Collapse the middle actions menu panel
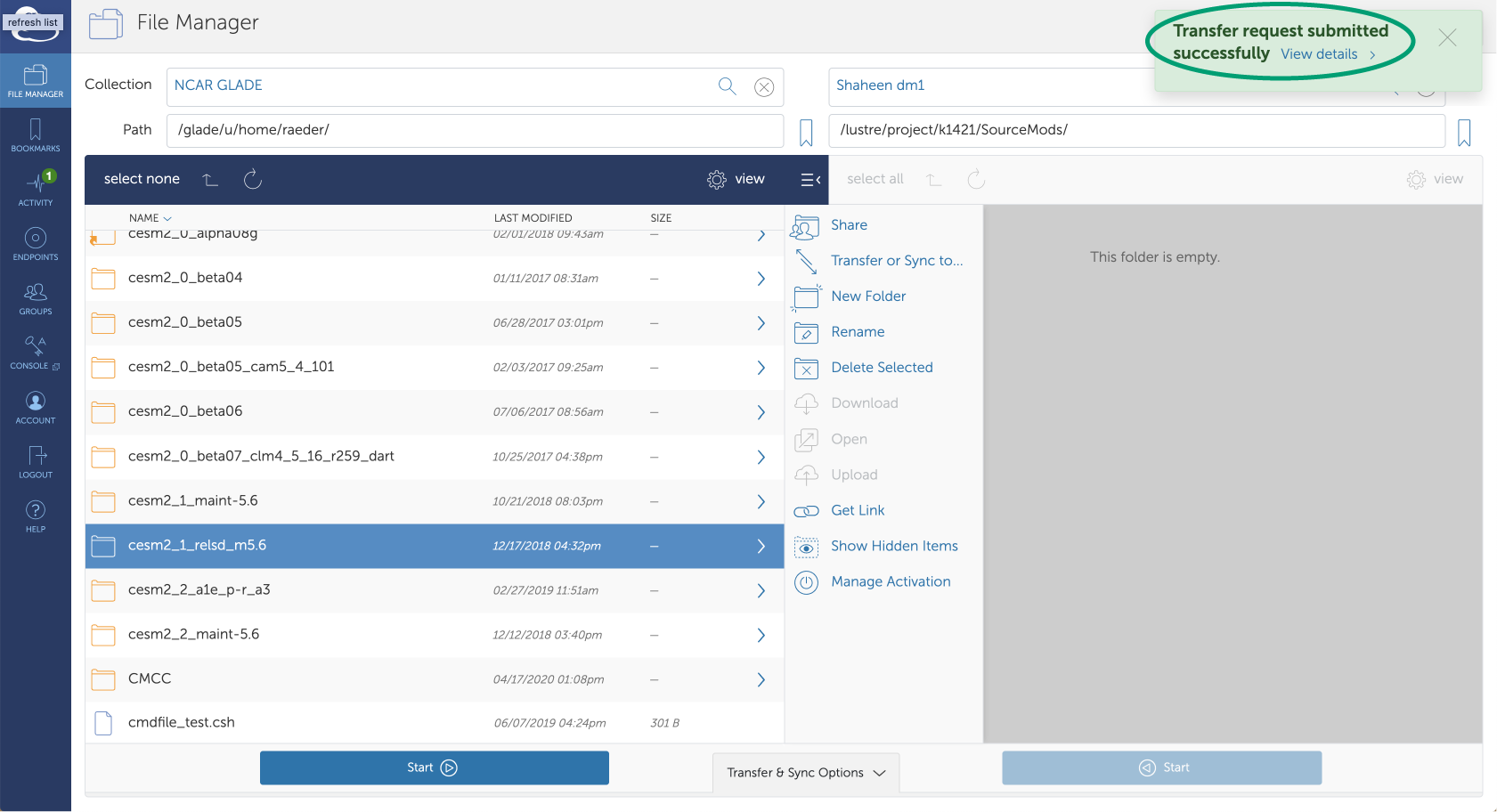 click(810, 180)
